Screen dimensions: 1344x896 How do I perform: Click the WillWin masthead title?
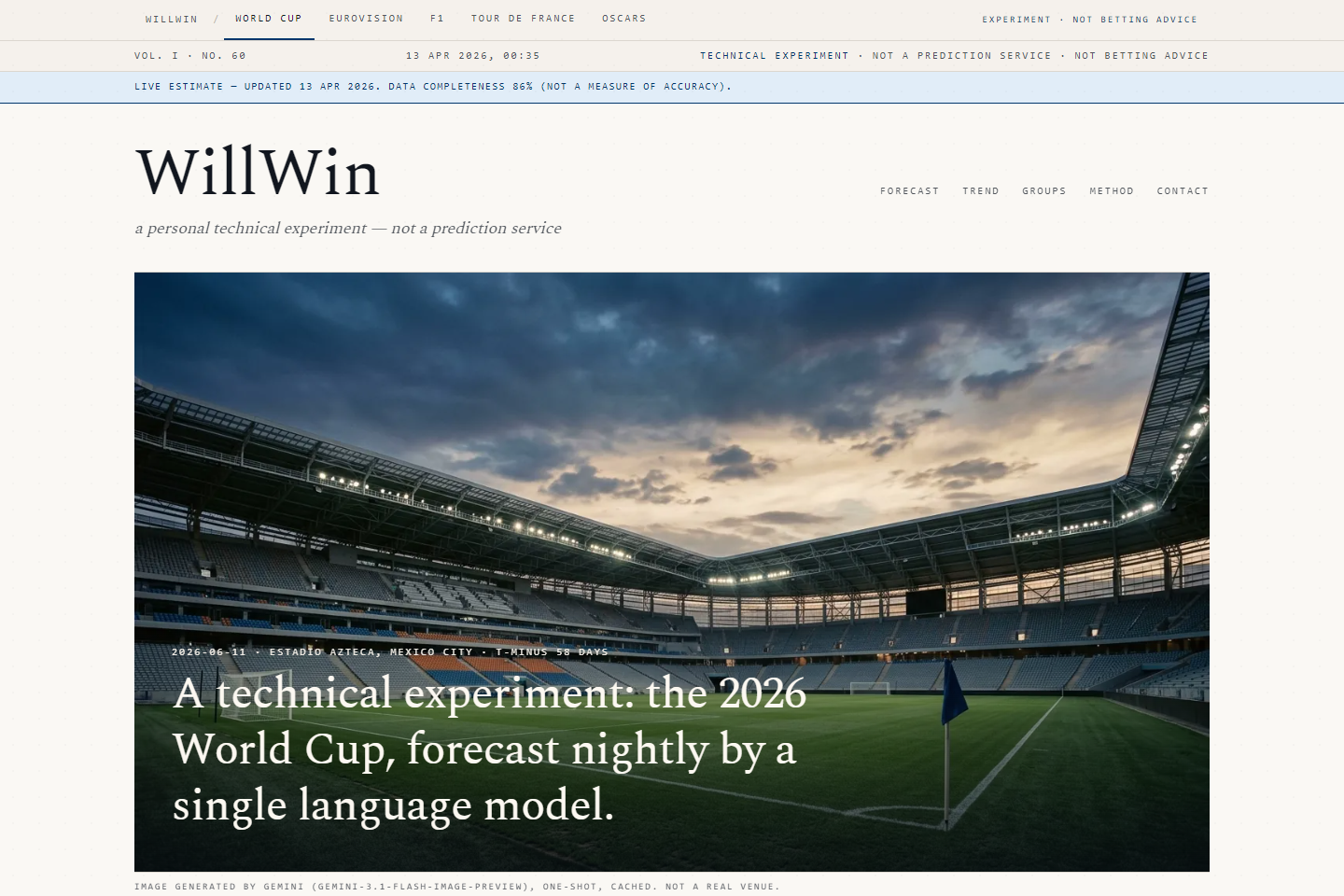258,173
